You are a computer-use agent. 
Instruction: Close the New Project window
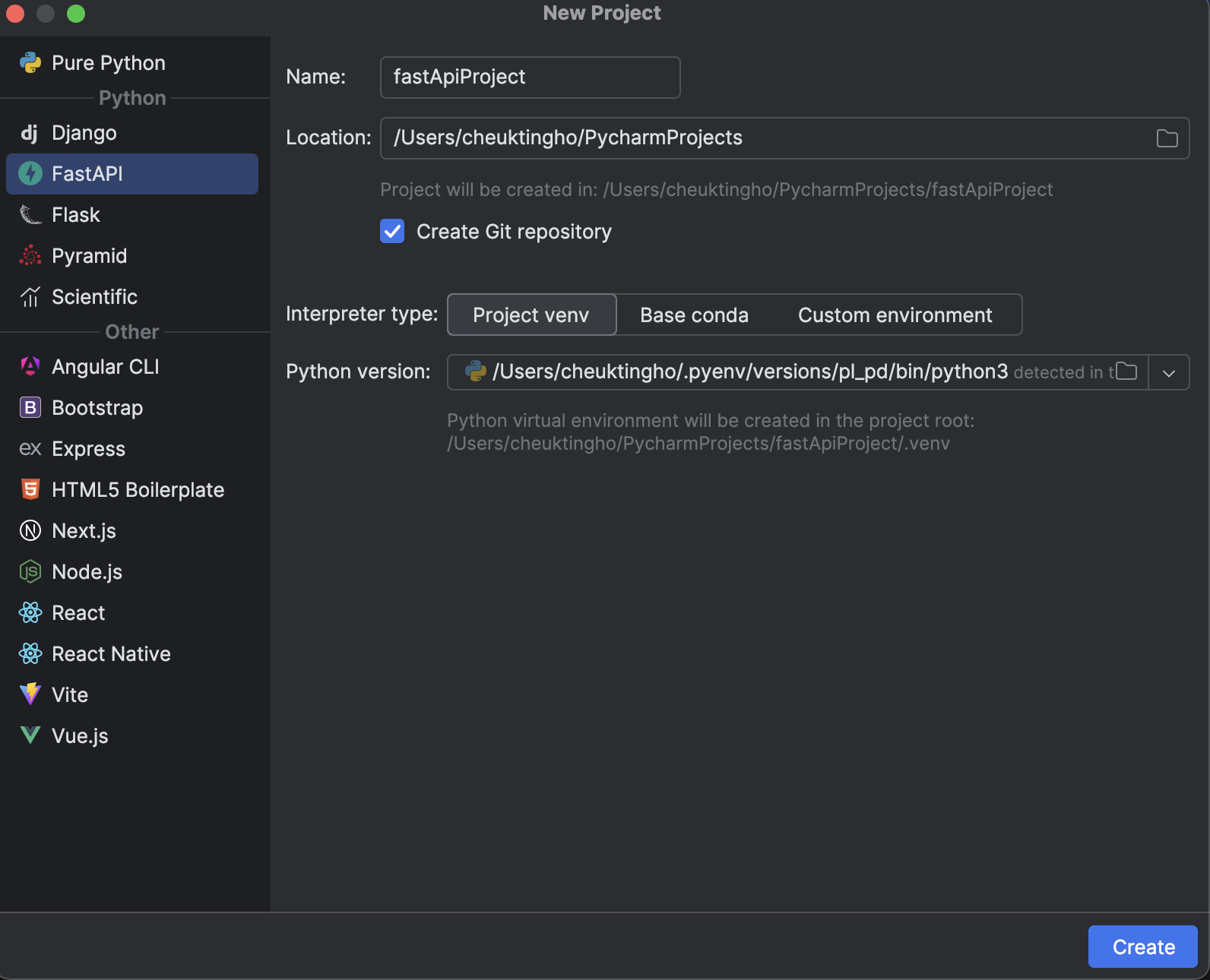pos(15,14)
